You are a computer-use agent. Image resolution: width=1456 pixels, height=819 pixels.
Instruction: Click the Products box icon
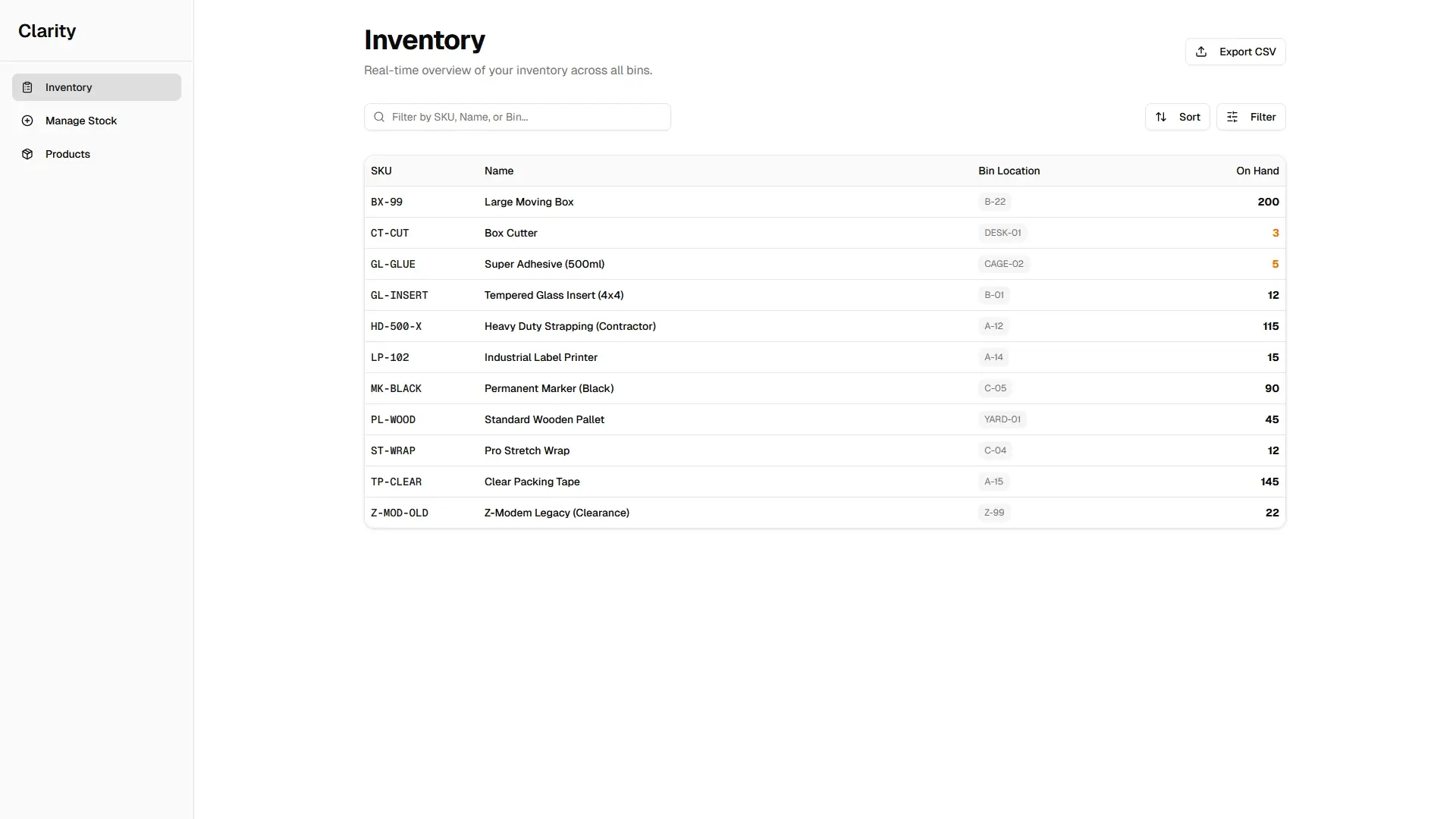(27, 154)
